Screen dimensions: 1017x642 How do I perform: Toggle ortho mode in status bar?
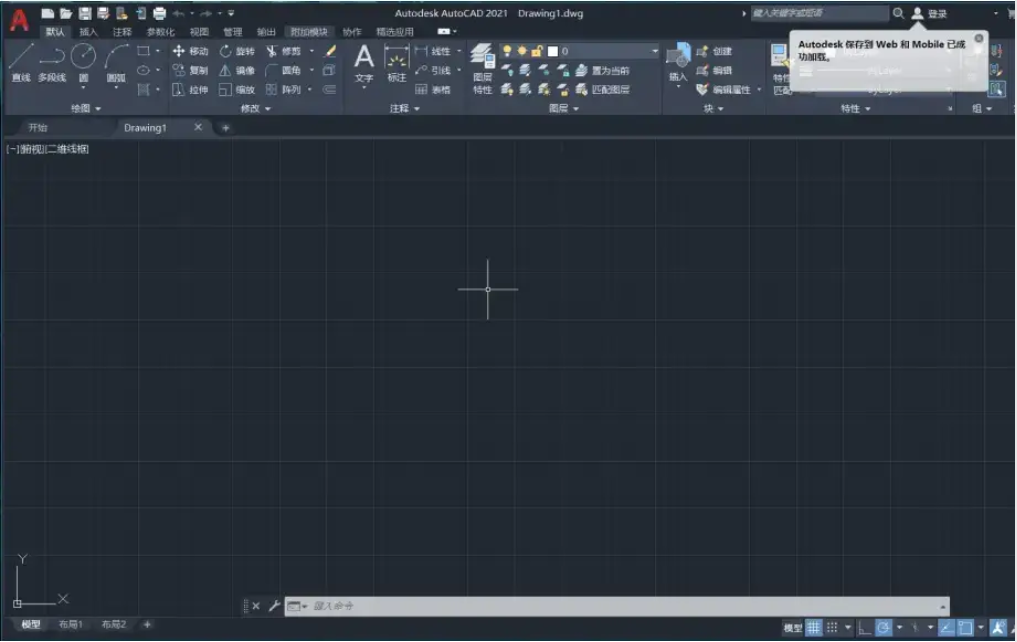(x=865, y=627)
